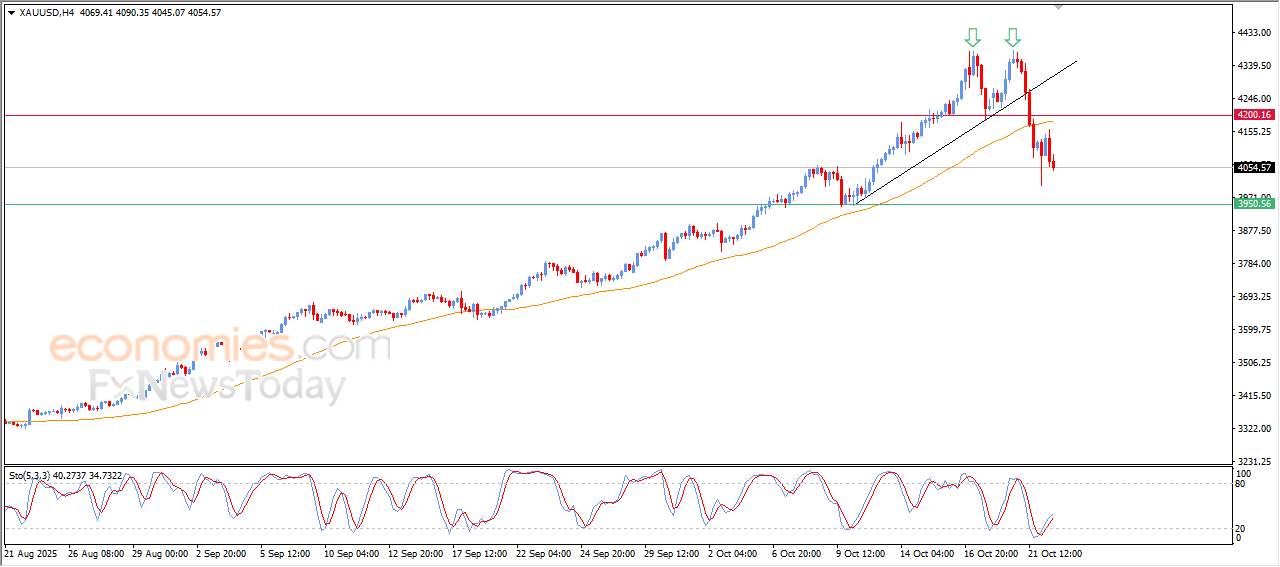Click the 10 Sep 04:00 time label

point(349,553)
